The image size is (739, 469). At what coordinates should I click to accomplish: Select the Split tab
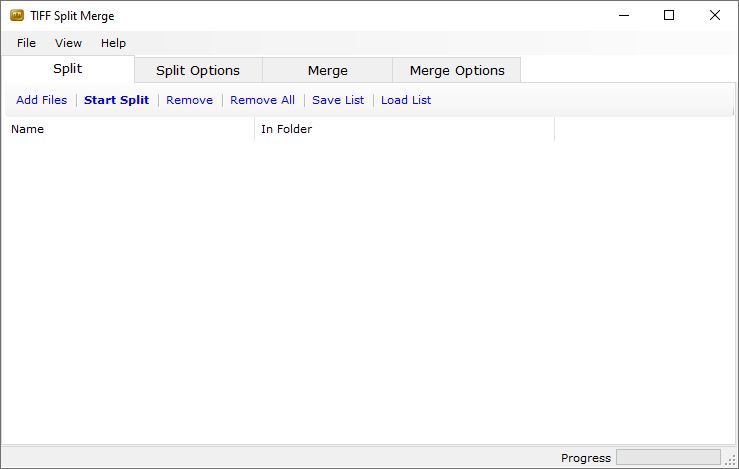(68, 69)
